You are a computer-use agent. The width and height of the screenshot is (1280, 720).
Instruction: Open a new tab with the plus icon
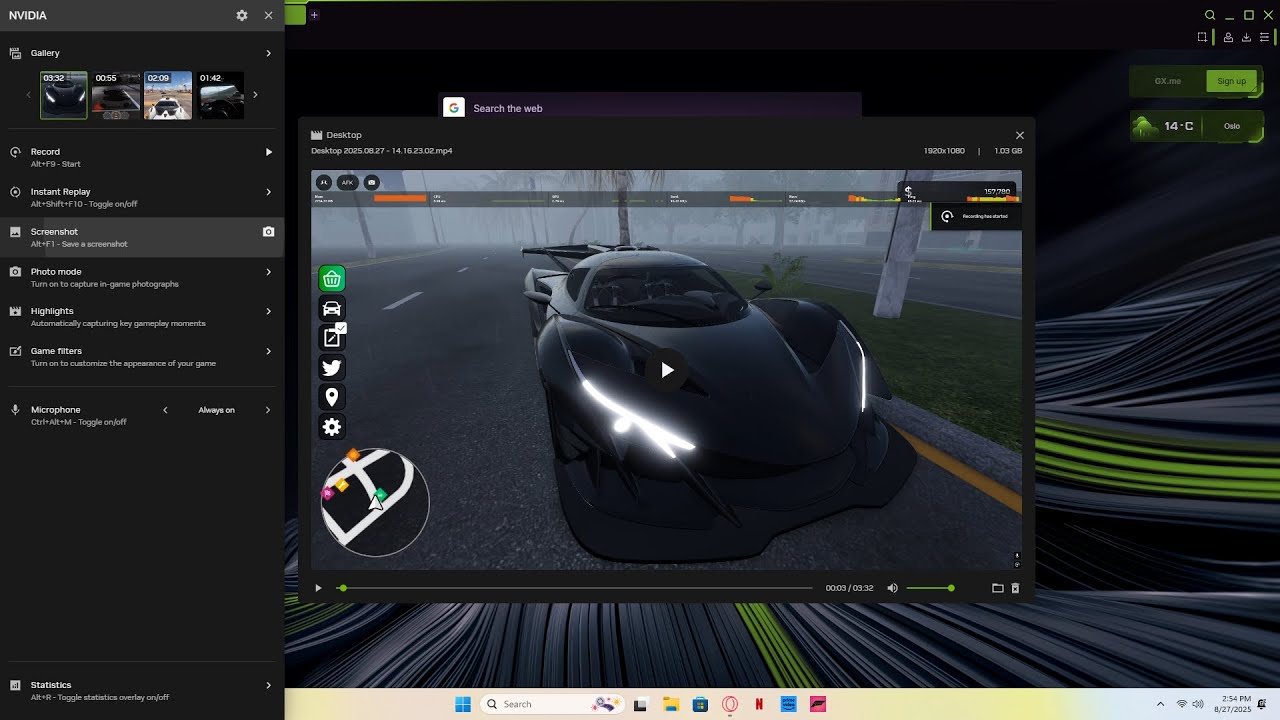314,15
